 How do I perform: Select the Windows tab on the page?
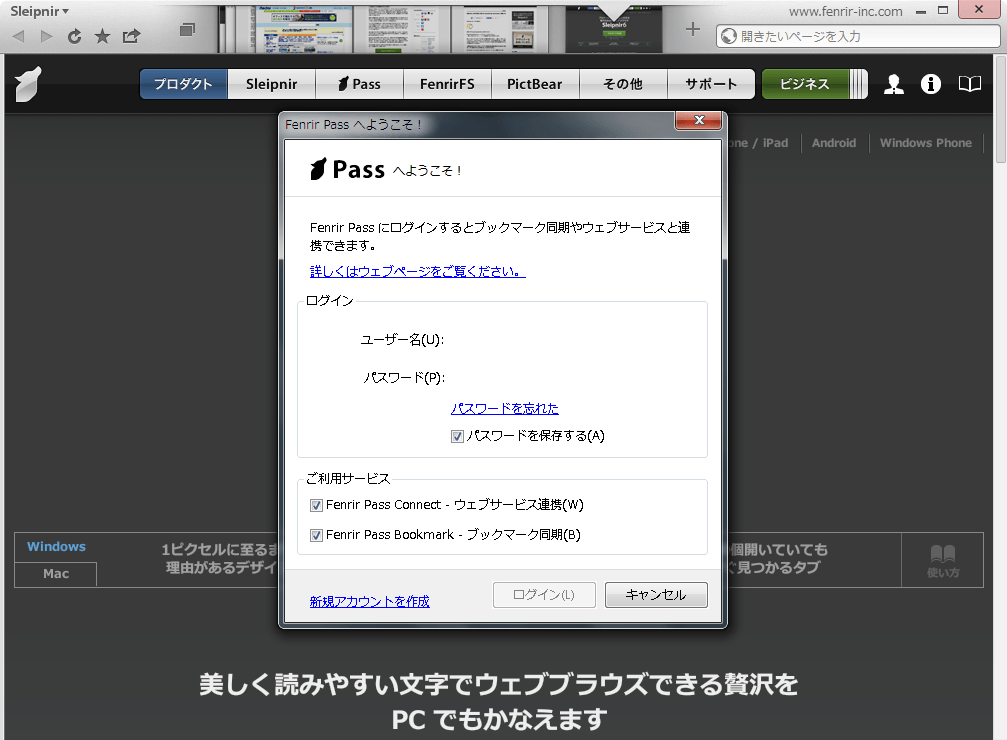pos(56,547)
